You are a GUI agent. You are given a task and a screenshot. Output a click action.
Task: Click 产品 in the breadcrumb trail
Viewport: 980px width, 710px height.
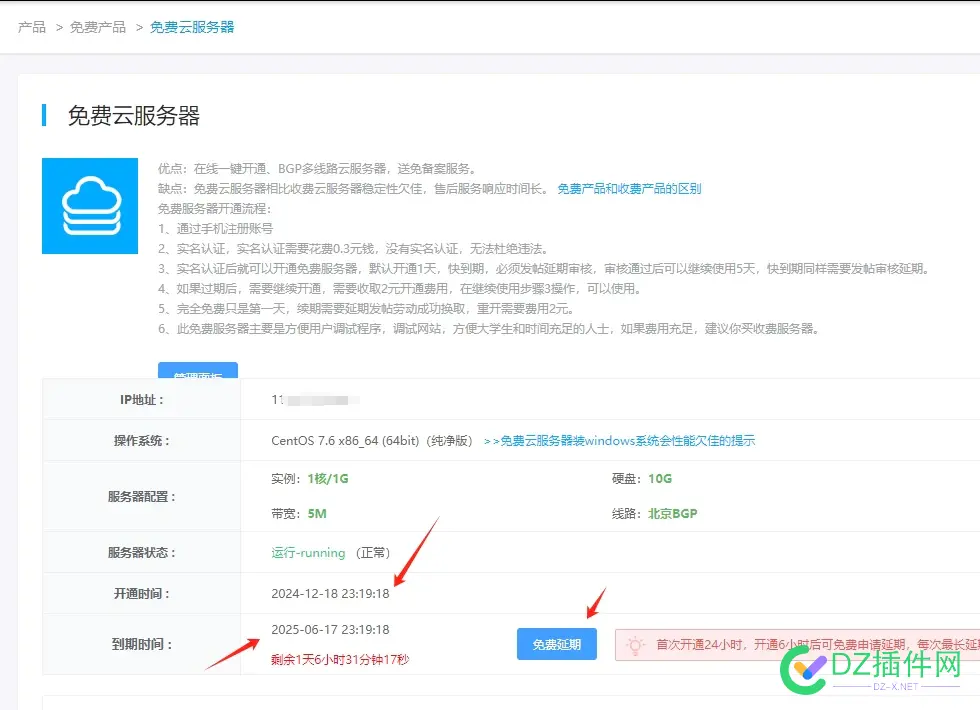click(34, 27)
